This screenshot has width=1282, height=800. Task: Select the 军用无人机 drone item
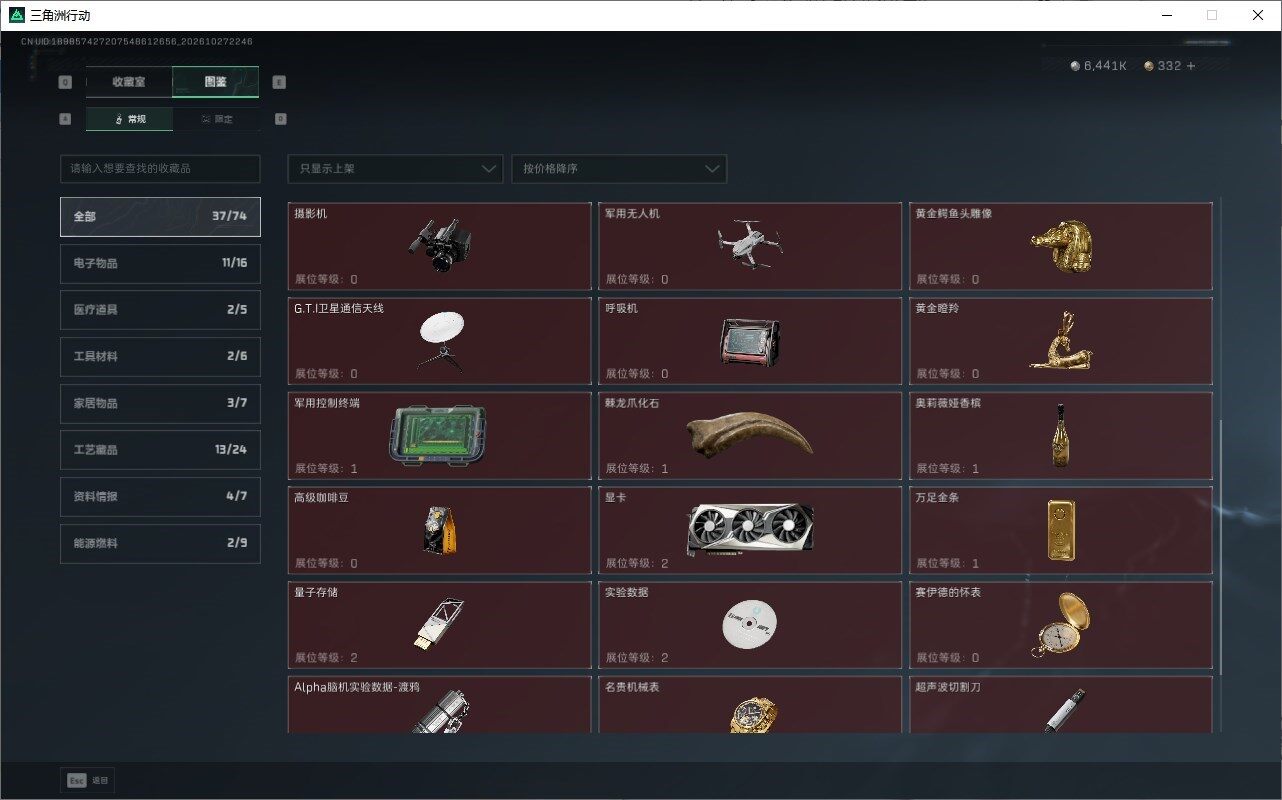click(x=750, y=246)
